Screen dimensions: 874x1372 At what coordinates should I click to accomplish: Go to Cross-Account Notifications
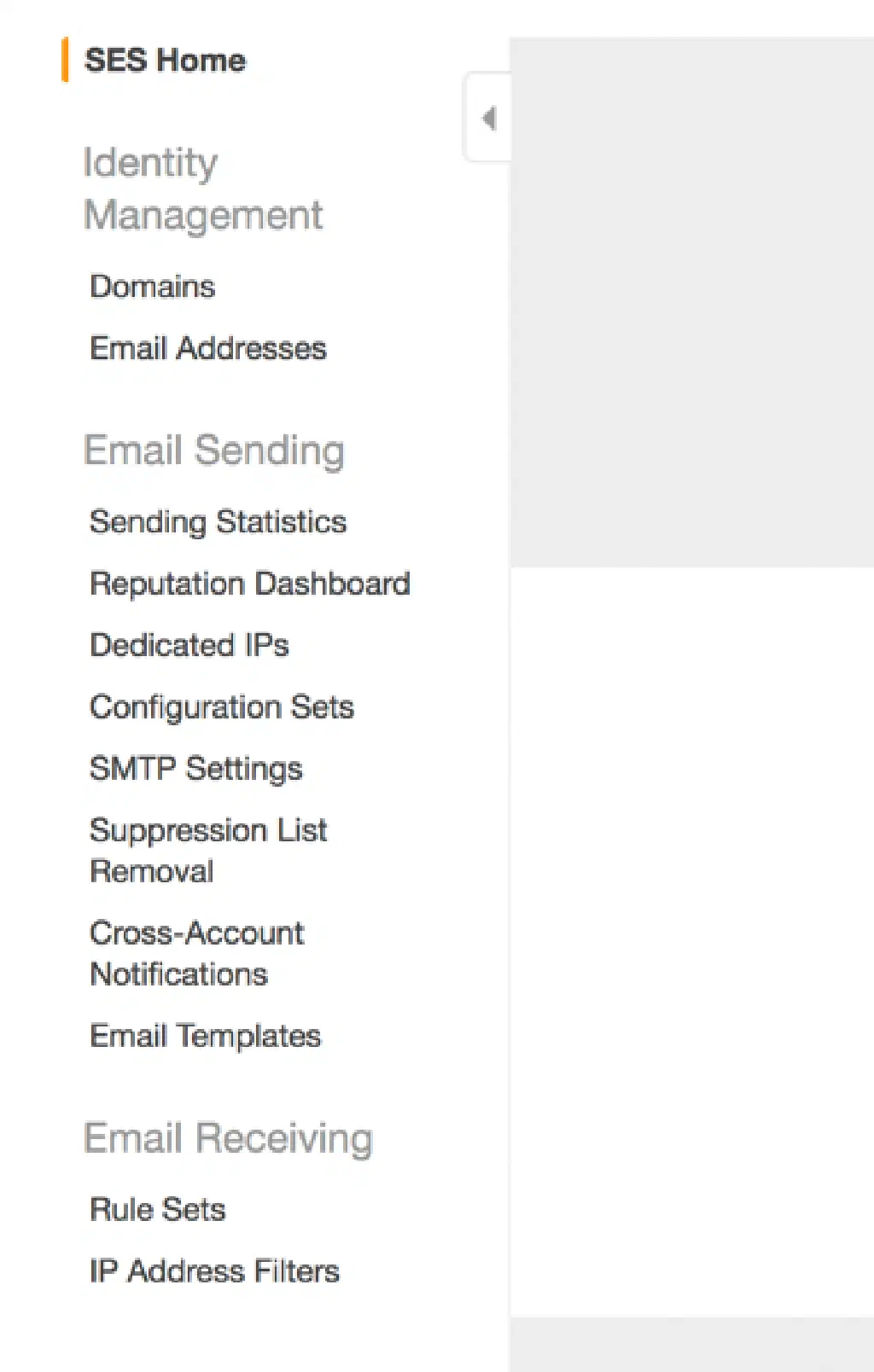tap(196, 953)
